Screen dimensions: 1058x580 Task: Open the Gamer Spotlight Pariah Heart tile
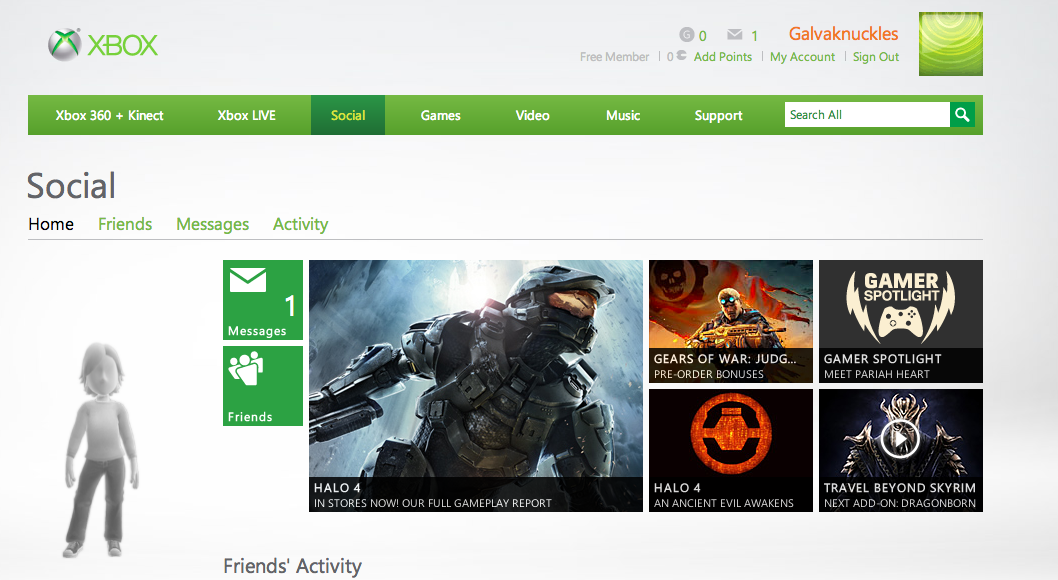901,321
